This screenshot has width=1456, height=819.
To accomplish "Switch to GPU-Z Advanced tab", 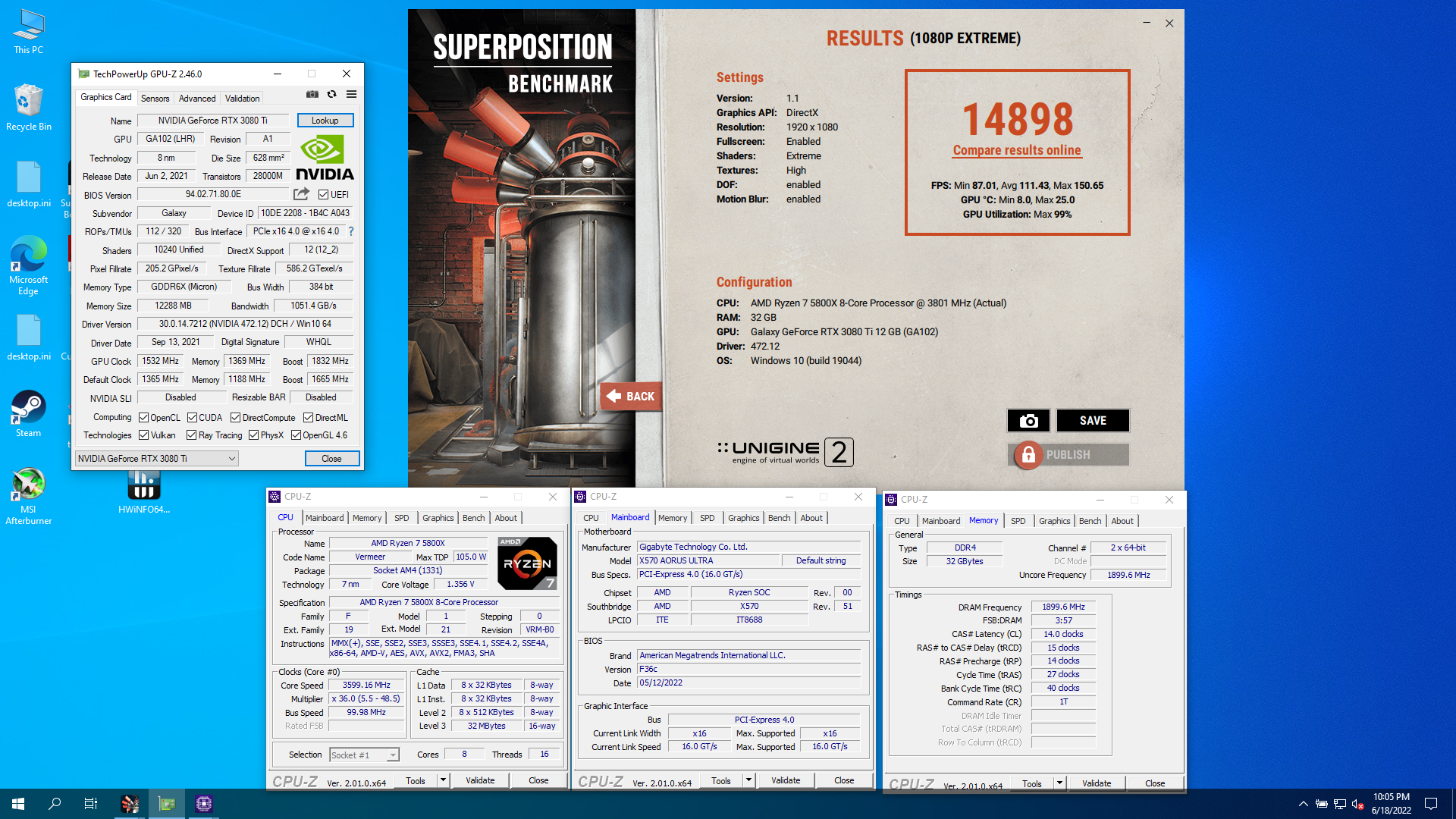I will [197, 99].
